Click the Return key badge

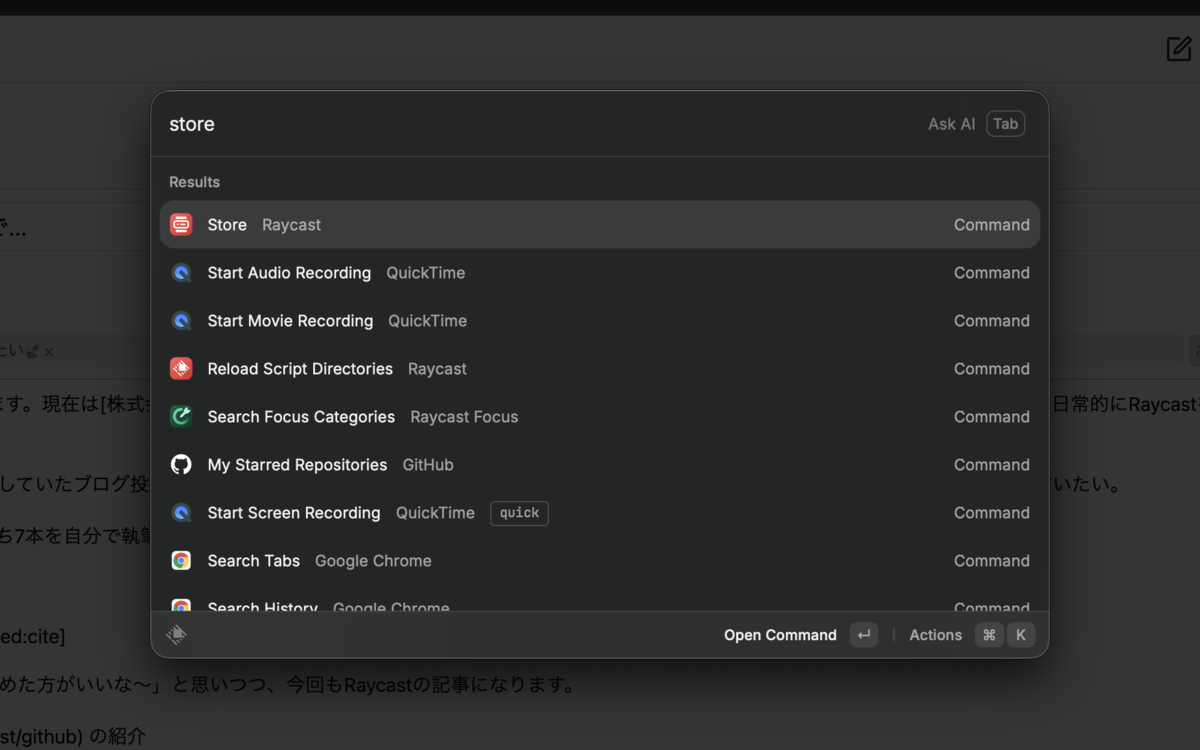coord(864,635)
